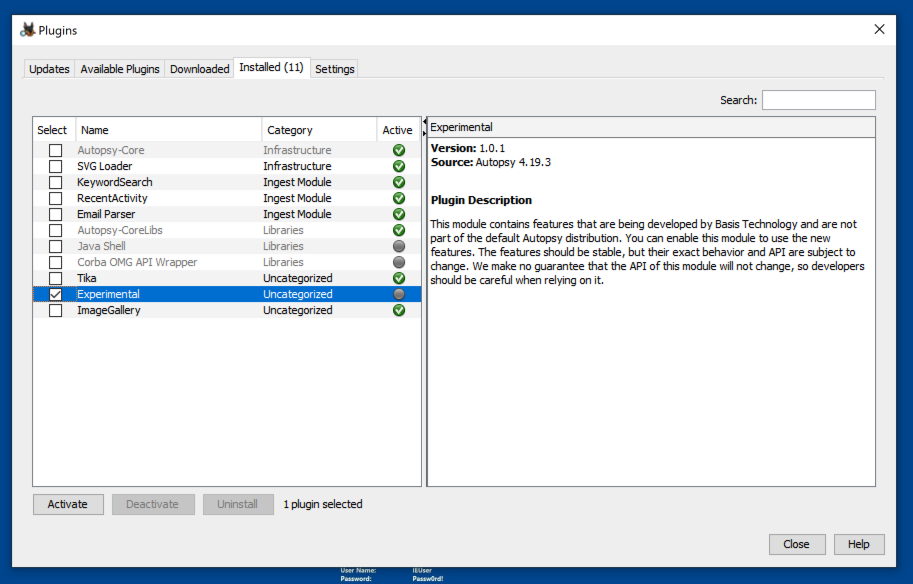The height and width of the screenshot is (584, 913).
Task: Click green active icon in ImageGallery row
Action: [x=399, y=310]
